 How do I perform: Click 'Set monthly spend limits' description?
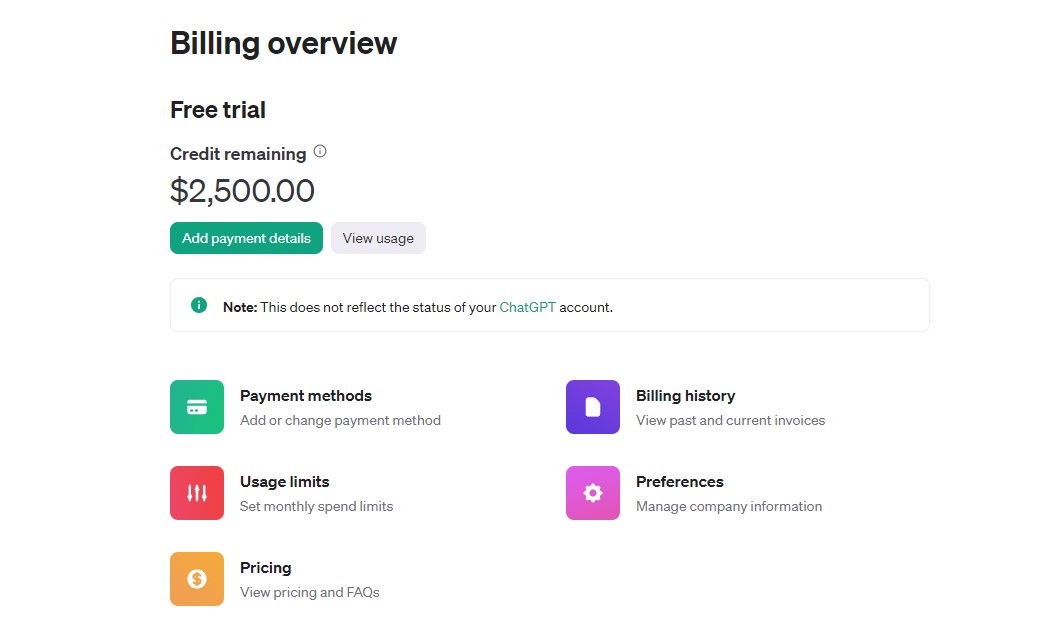316,507
